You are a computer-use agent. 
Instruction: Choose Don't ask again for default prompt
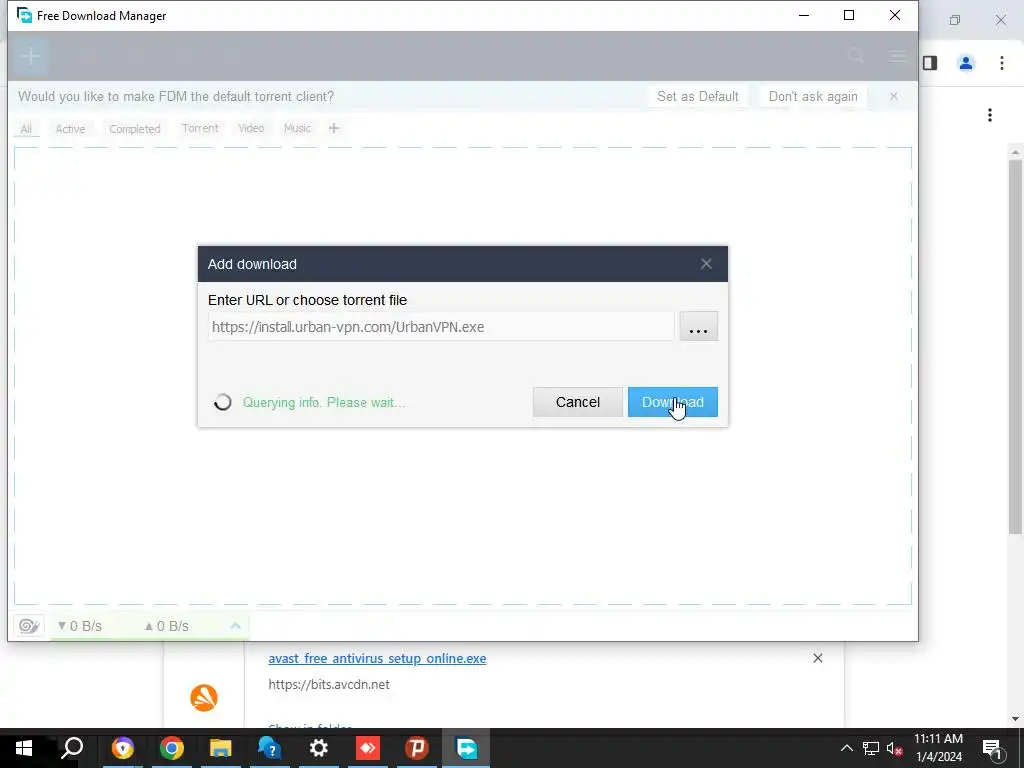coord(812,97)
